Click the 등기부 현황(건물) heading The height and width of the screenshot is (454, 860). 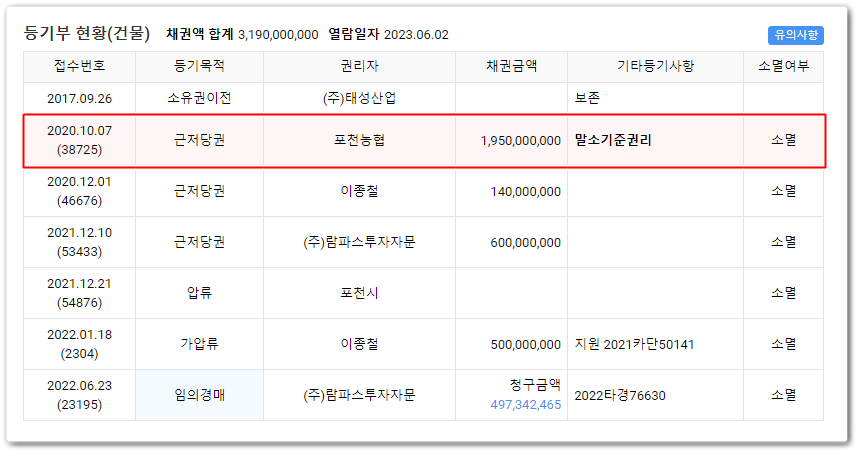click(x=87, y=33)
